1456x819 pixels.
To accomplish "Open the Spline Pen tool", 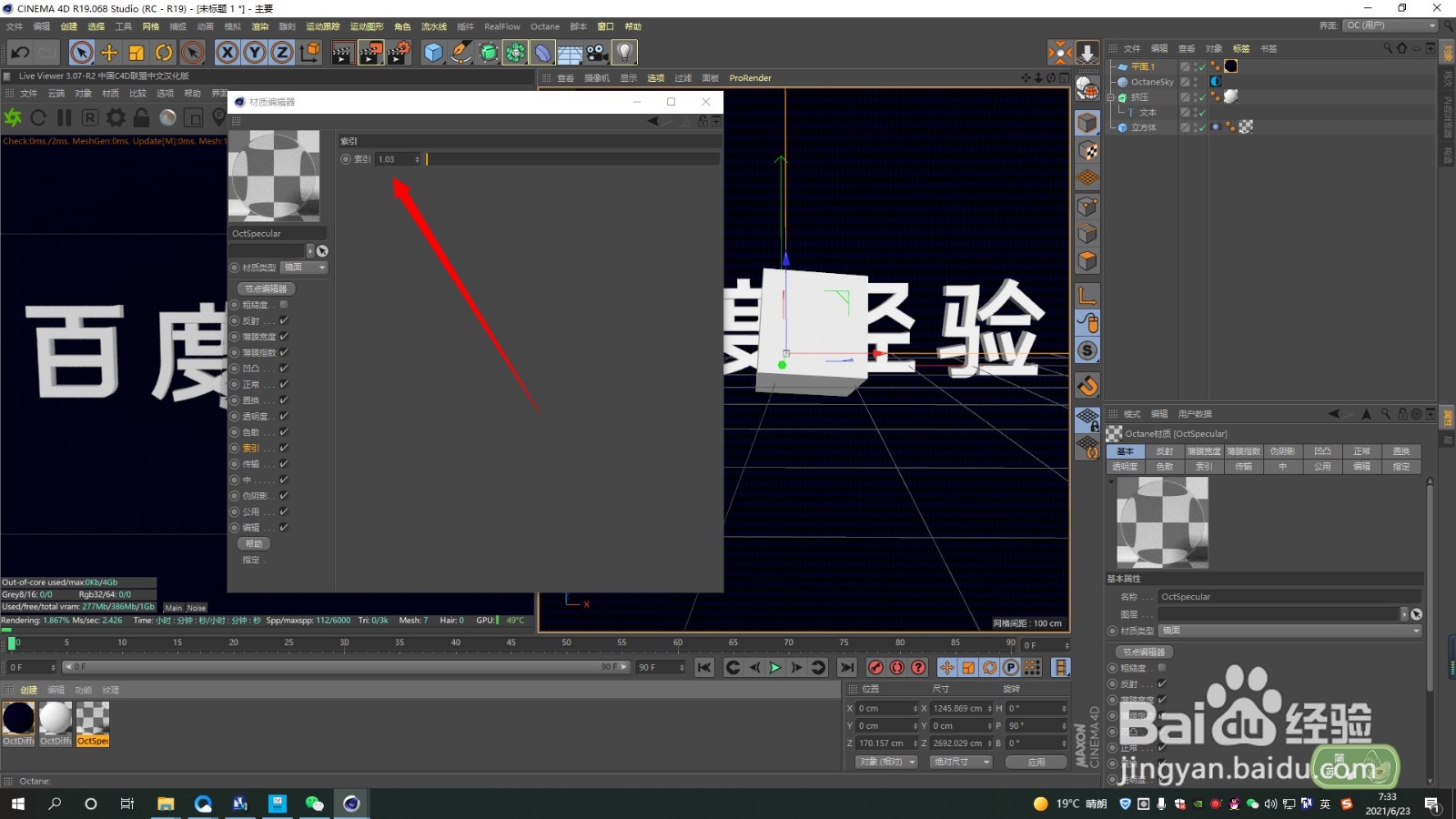I will pos(460,53).
